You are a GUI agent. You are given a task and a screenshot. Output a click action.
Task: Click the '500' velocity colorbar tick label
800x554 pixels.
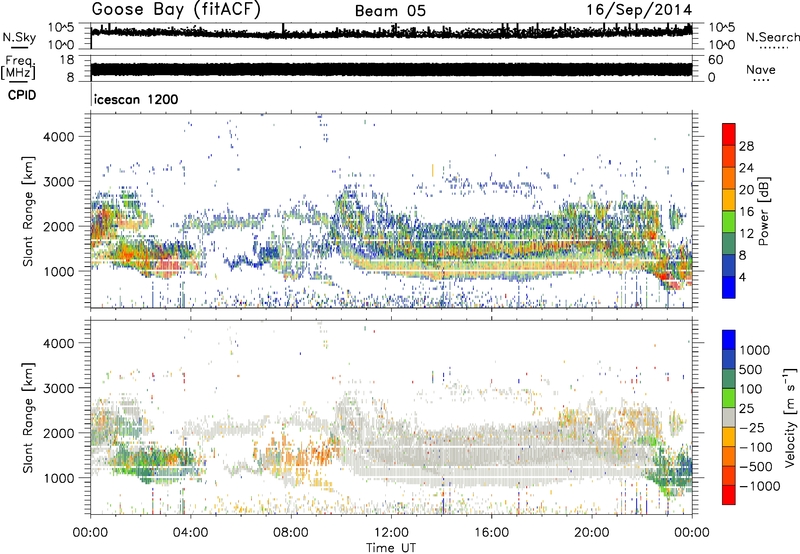point(751,369)
